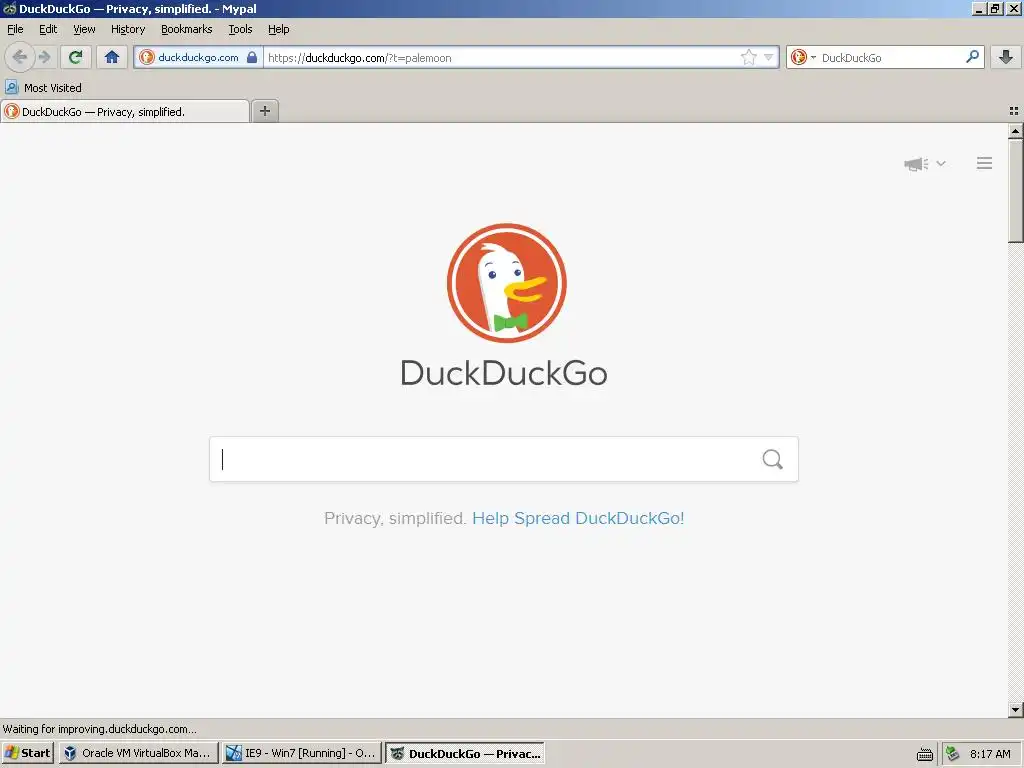This screenshot has height=768, width=1024.
Task: Click the DuckDuckGo megaphone icon
Action: coord(916,164)
